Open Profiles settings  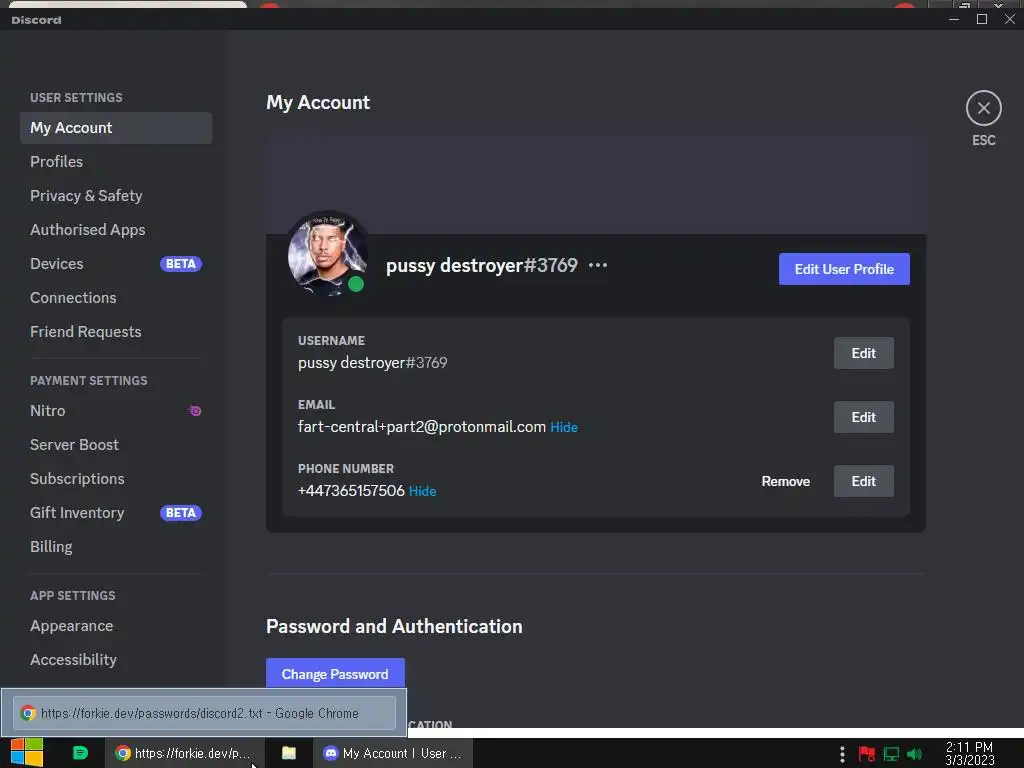116,162
